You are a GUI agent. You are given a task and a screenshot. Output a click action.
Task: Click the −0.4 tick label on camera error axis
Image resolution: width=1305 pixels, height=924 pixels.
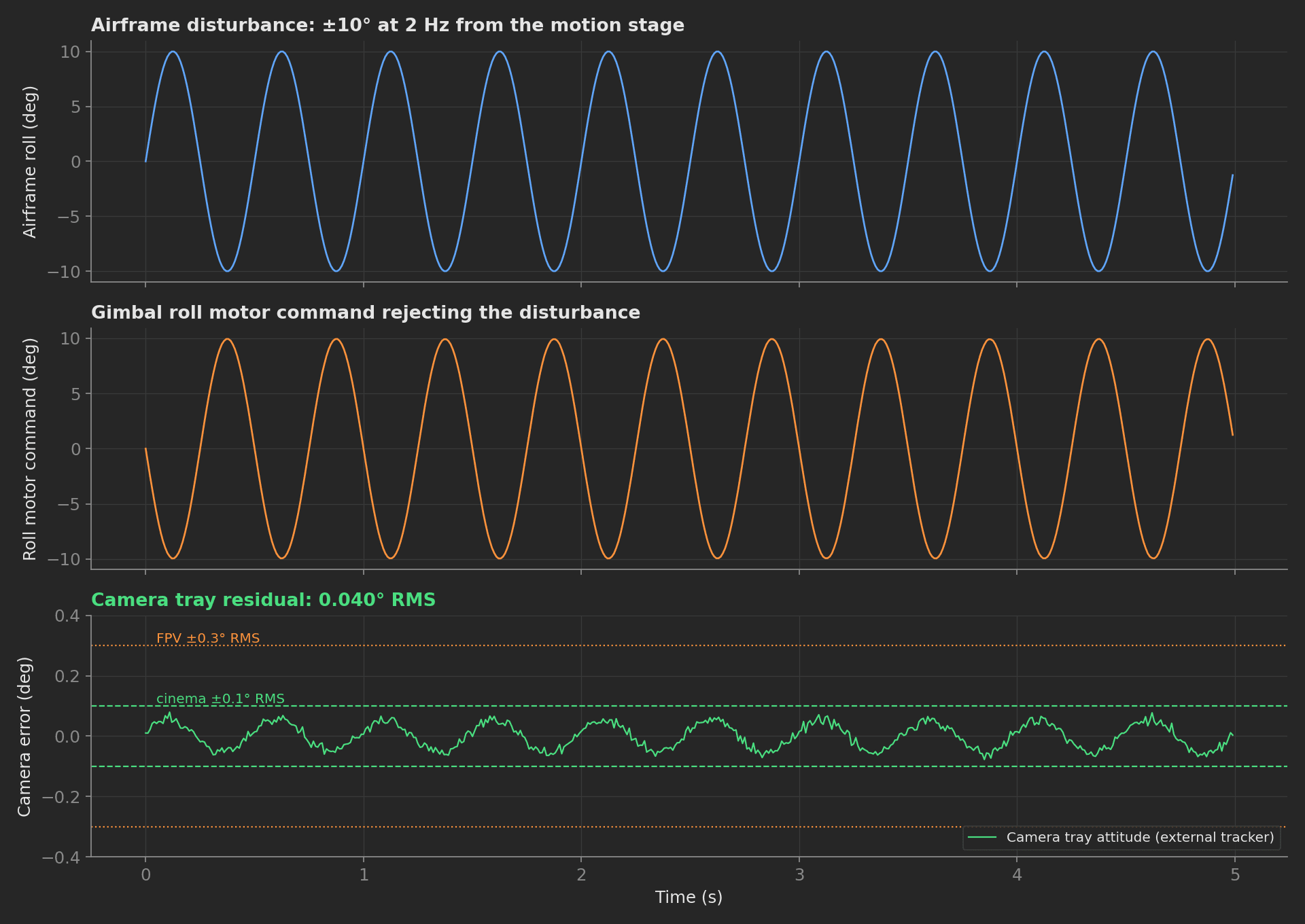pyautogui.click(x=61, y=857)
